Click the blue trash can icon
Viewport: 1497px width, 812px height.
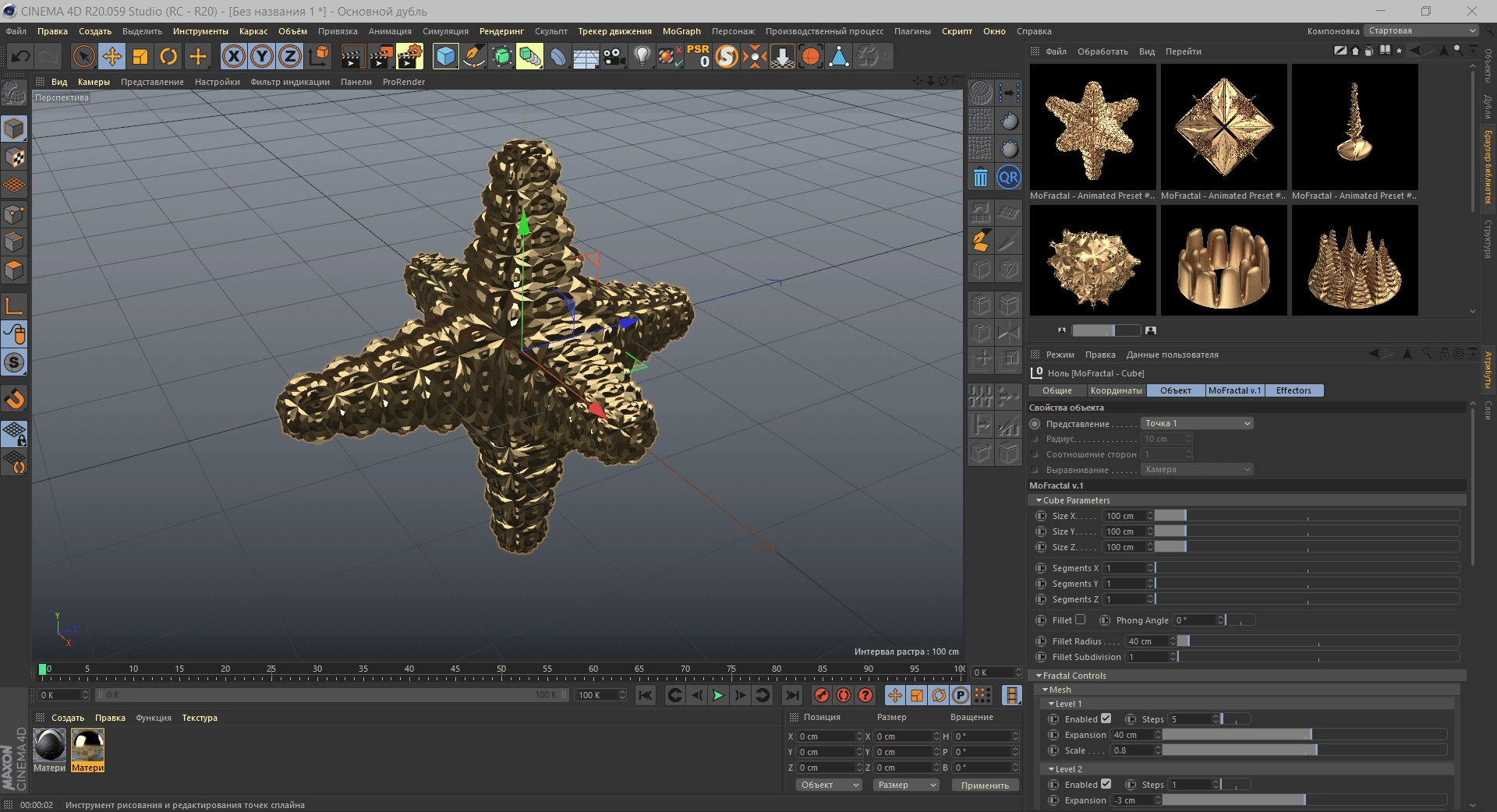point(981,178)
